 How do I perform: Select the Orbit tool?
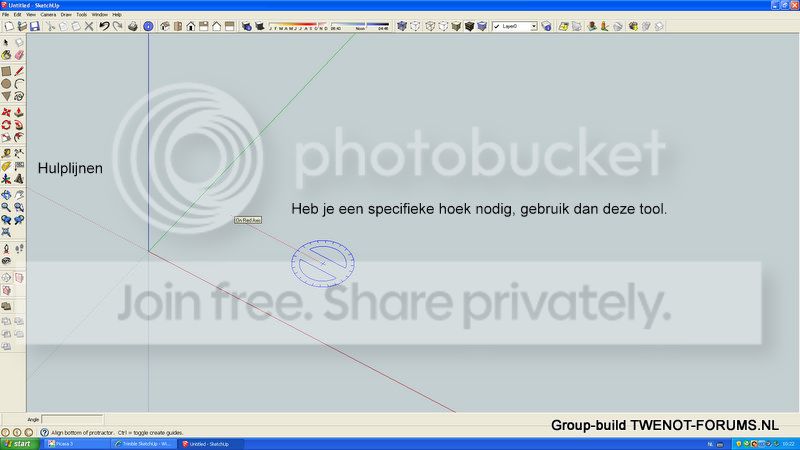point(6,195)
